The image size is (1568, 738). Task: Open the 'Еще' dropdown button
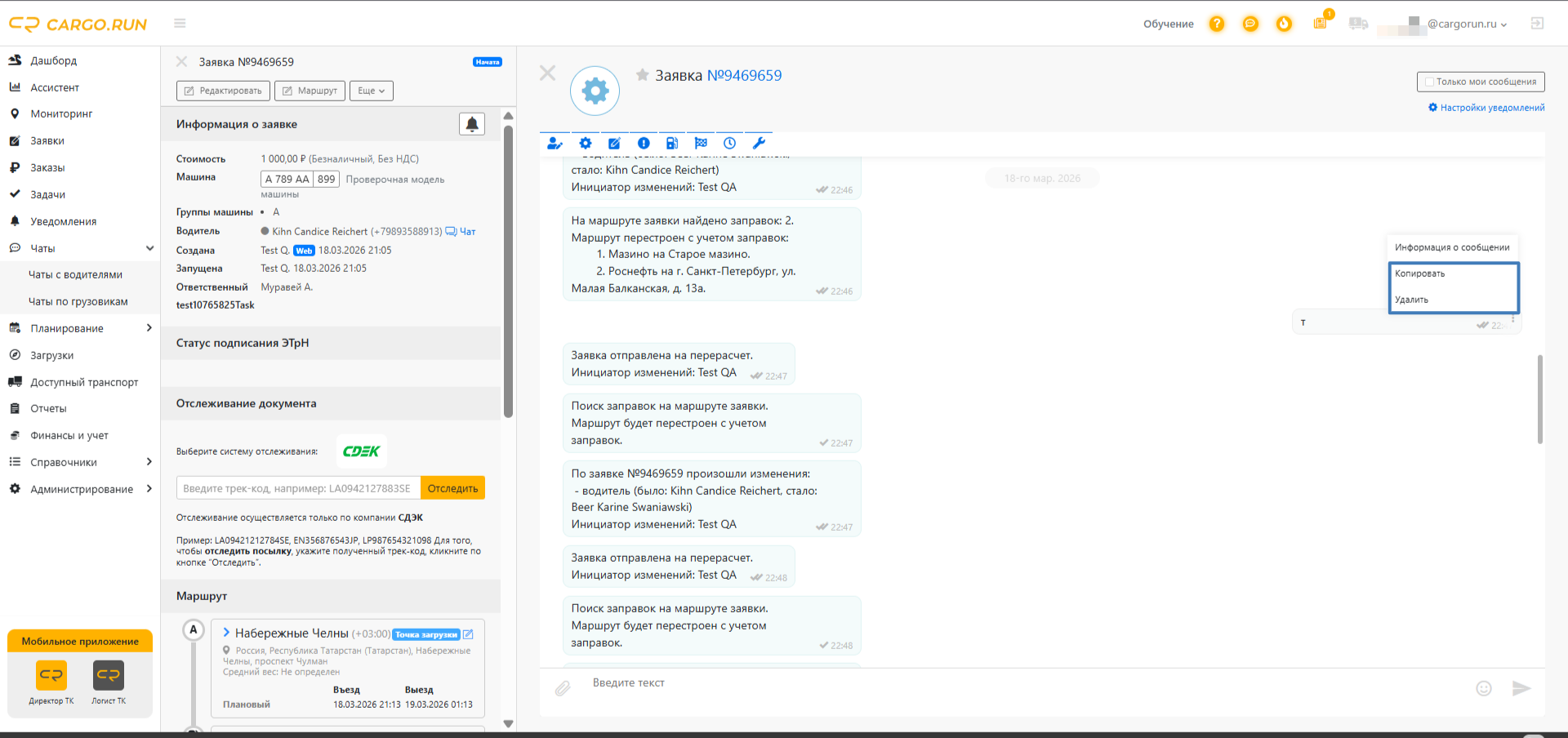tap(372, 91)
